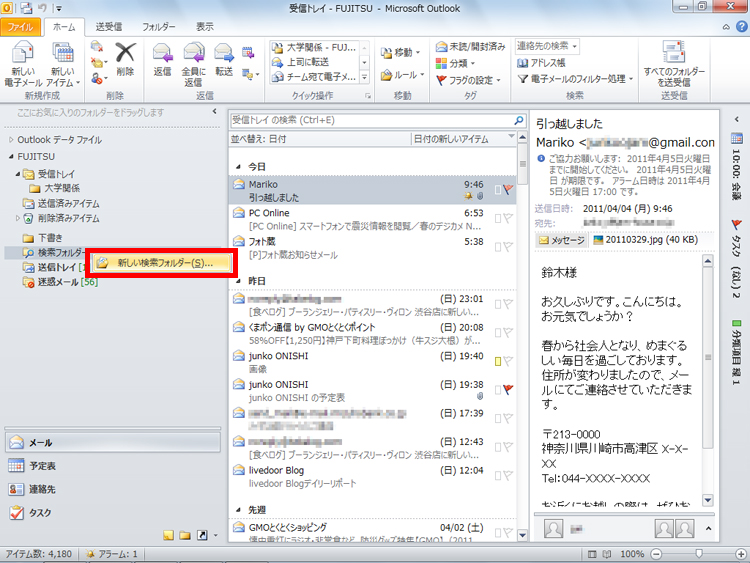Image resolution: width=750 pixels, height=563 pixels.
Task: Click the Outlook help question mark icon
Action: (741, 27)
